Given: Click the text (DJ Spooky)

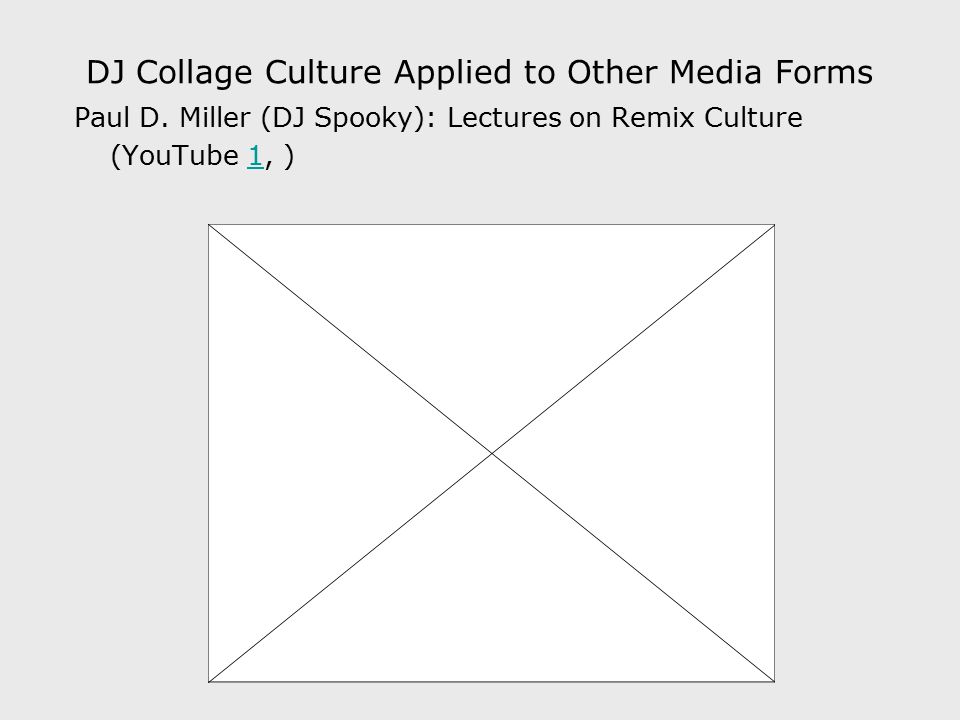Looking at the screenshot, I should (347, 118).
